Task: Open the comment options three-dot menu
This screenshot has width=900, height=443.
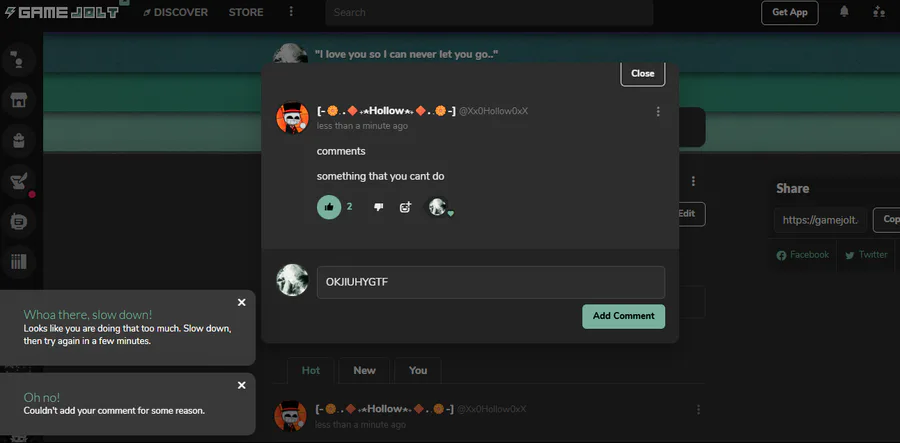Action: pyautogui.click(x=658, y=111)
